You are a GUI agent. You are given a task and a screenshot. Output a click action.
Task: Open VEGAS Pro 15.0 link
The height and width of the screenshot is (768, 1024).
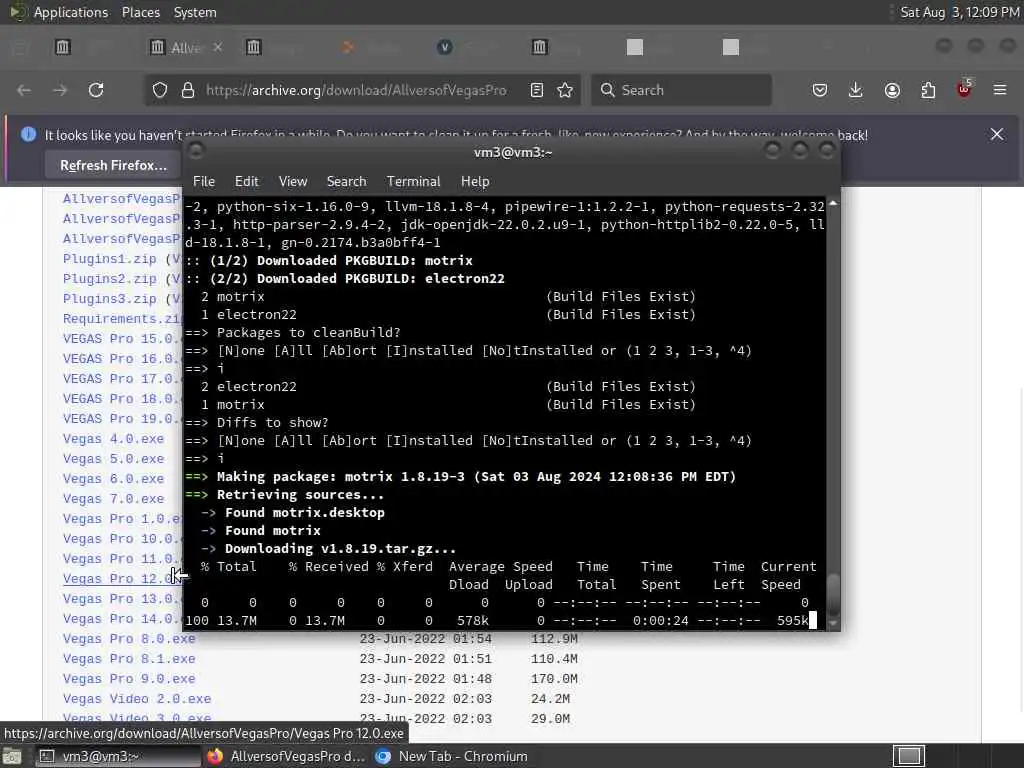[x=121, y=339]
